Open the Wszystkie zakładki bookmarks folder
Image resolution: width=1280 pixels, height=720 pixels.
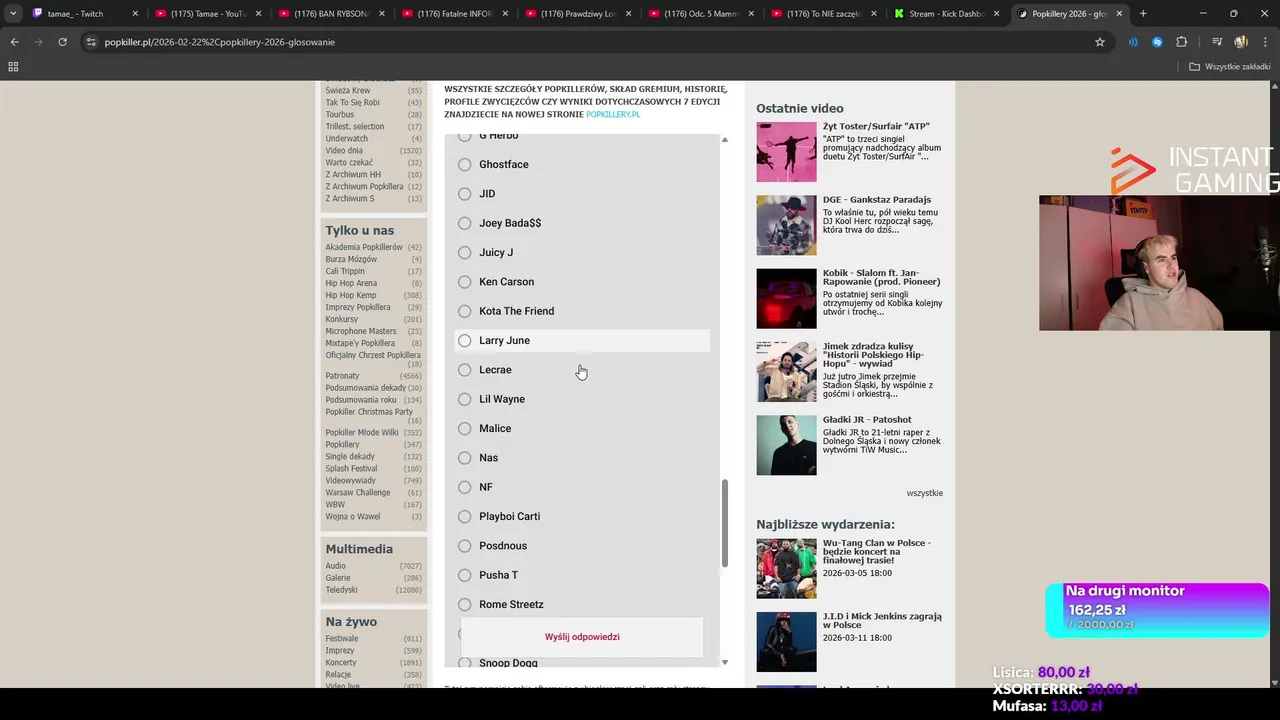click(x=1230, y=67)
